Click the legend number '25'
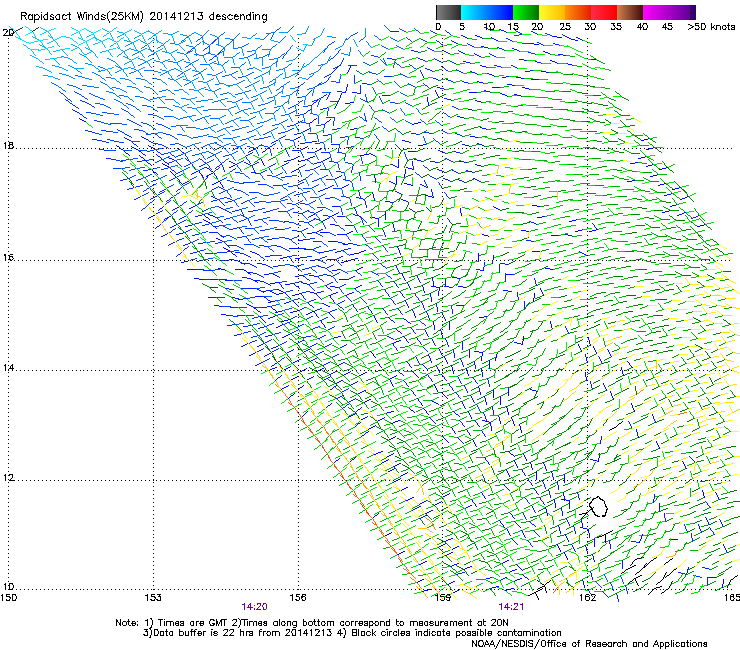This screenshot has width=740, height=650. tap(565, 27)
